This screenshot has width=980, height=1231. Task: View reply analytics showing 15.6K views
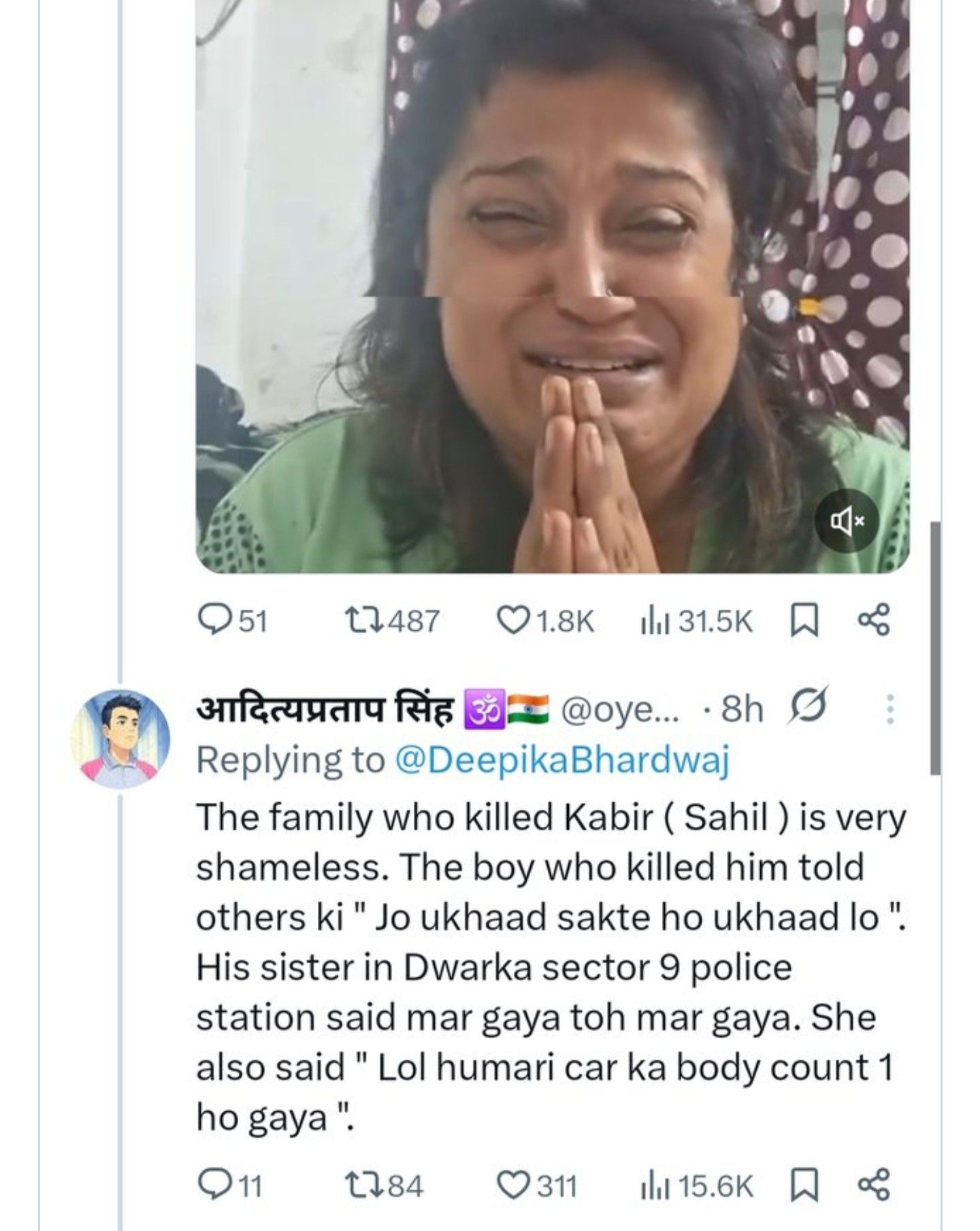696,1186
